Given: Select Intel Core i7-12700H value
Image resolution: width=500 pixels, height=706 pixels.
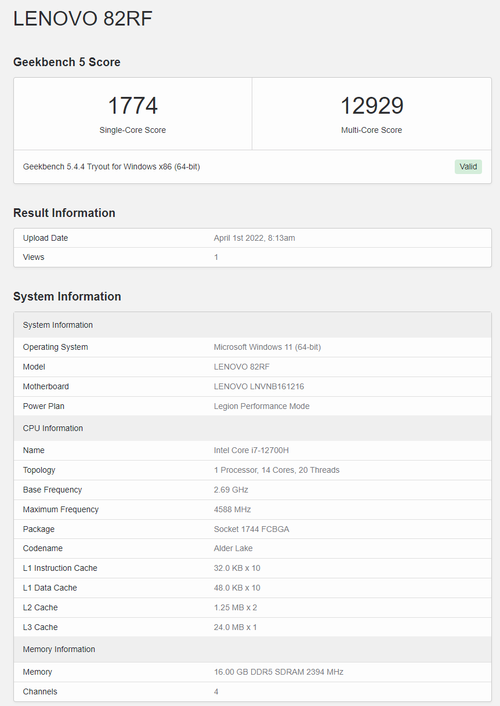Looking at the screenshot, I should click(x=251, y=450).
